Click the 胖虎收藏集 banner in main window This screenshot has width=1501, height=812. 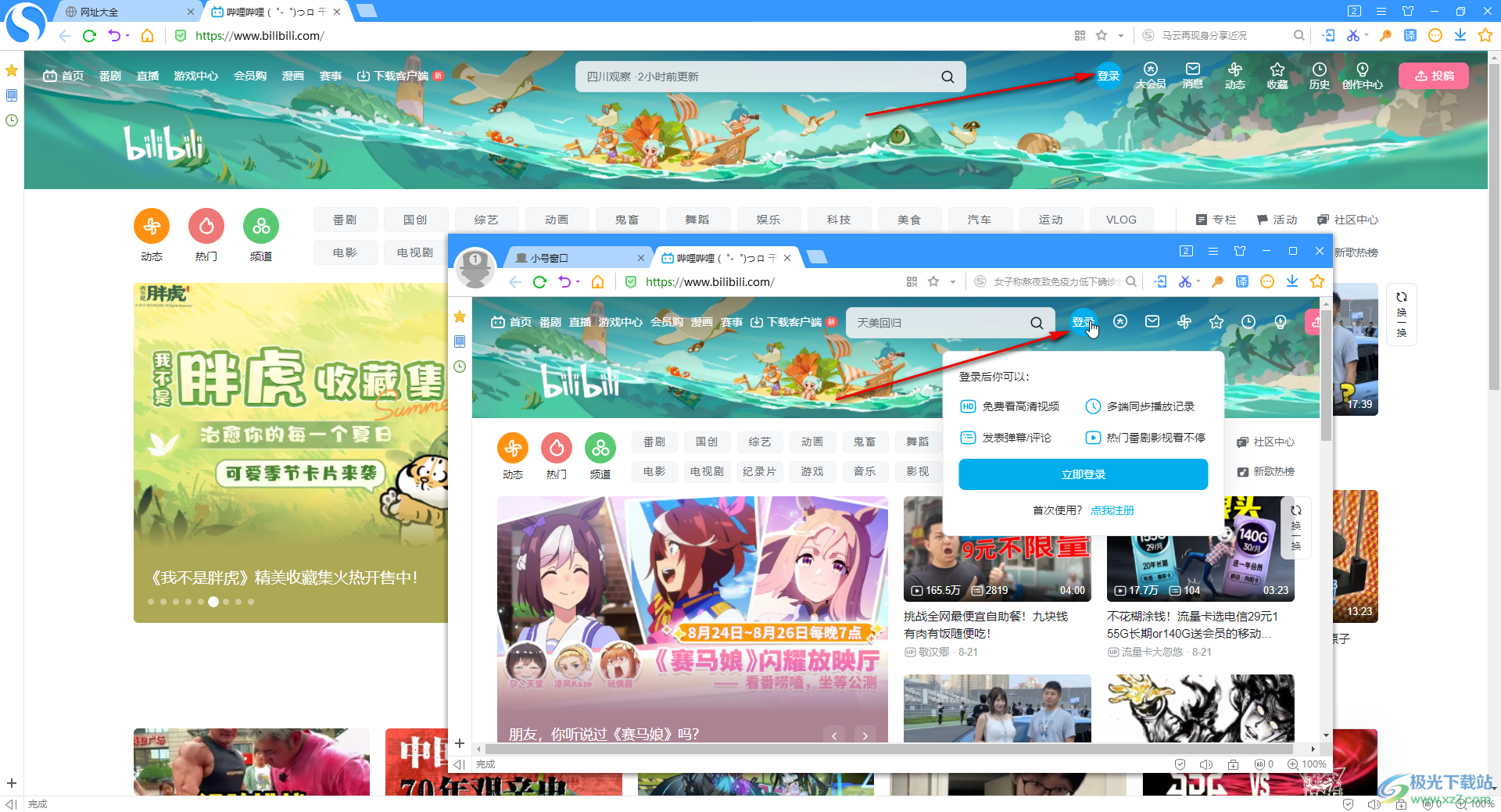click(x=291, y=453)
